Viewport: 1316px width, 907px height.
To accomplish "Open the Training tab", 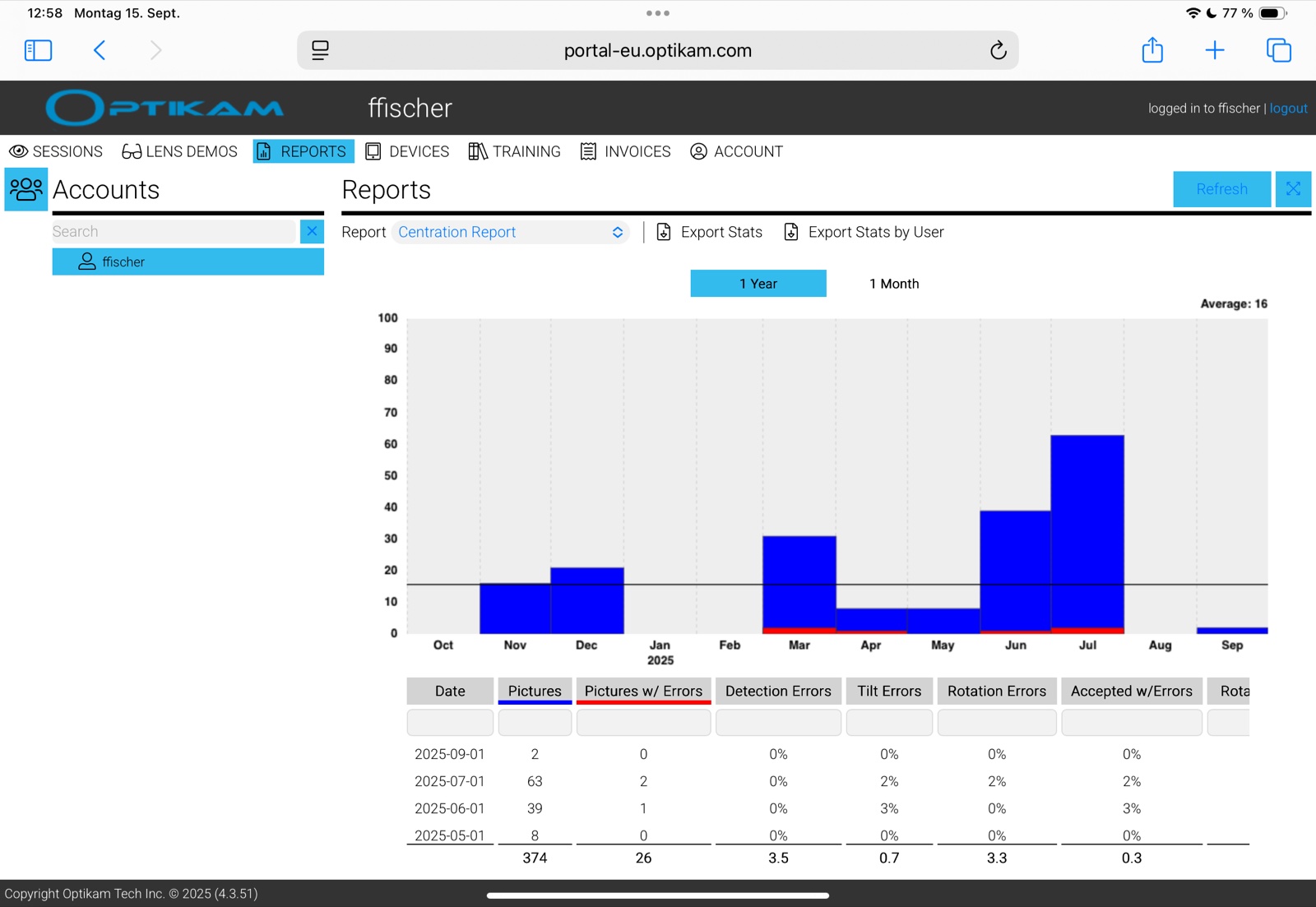I will coord(514,151).
